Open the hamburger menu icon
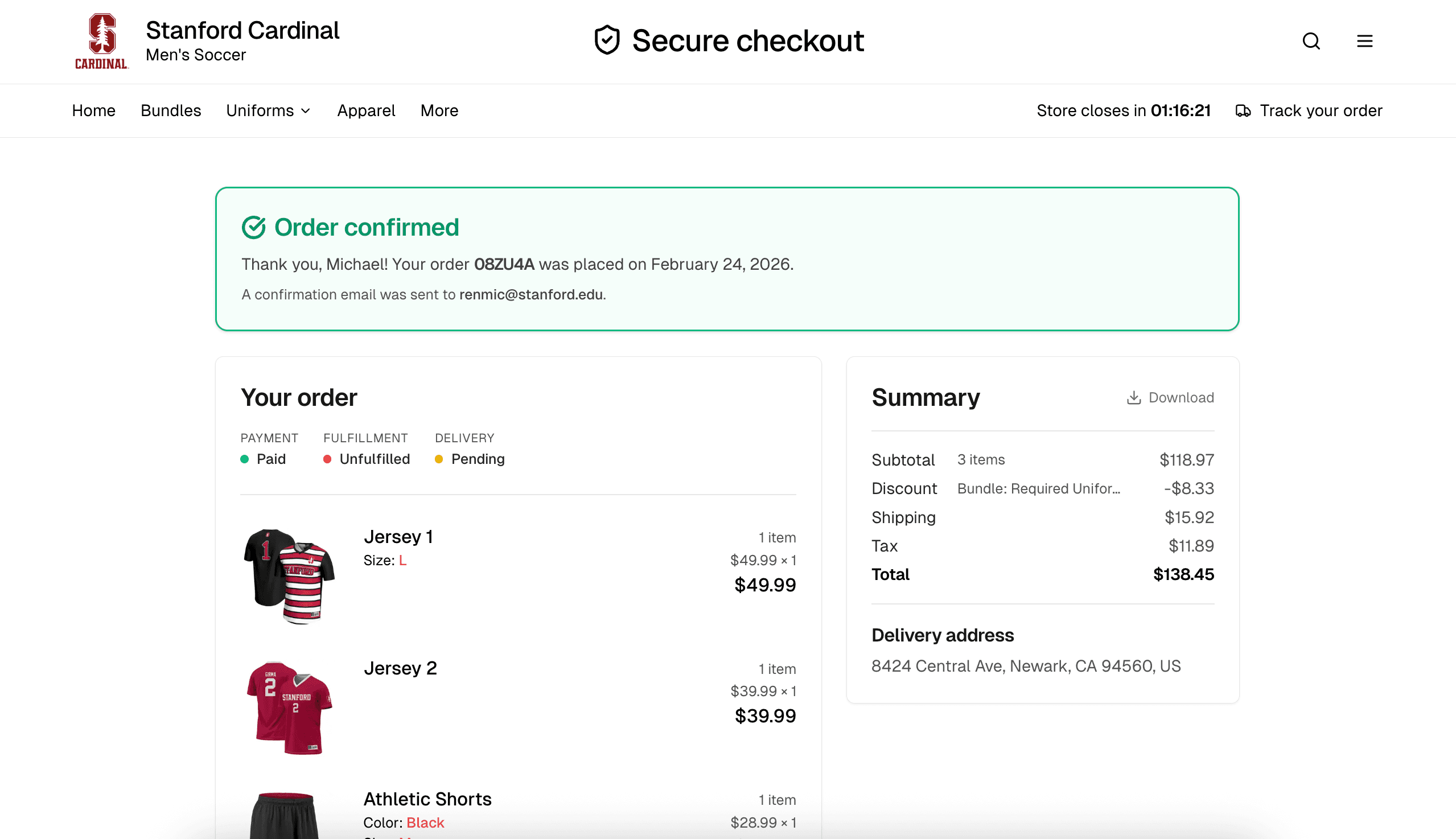Viewport: 1456px width, 839px height. (1364, 41)
